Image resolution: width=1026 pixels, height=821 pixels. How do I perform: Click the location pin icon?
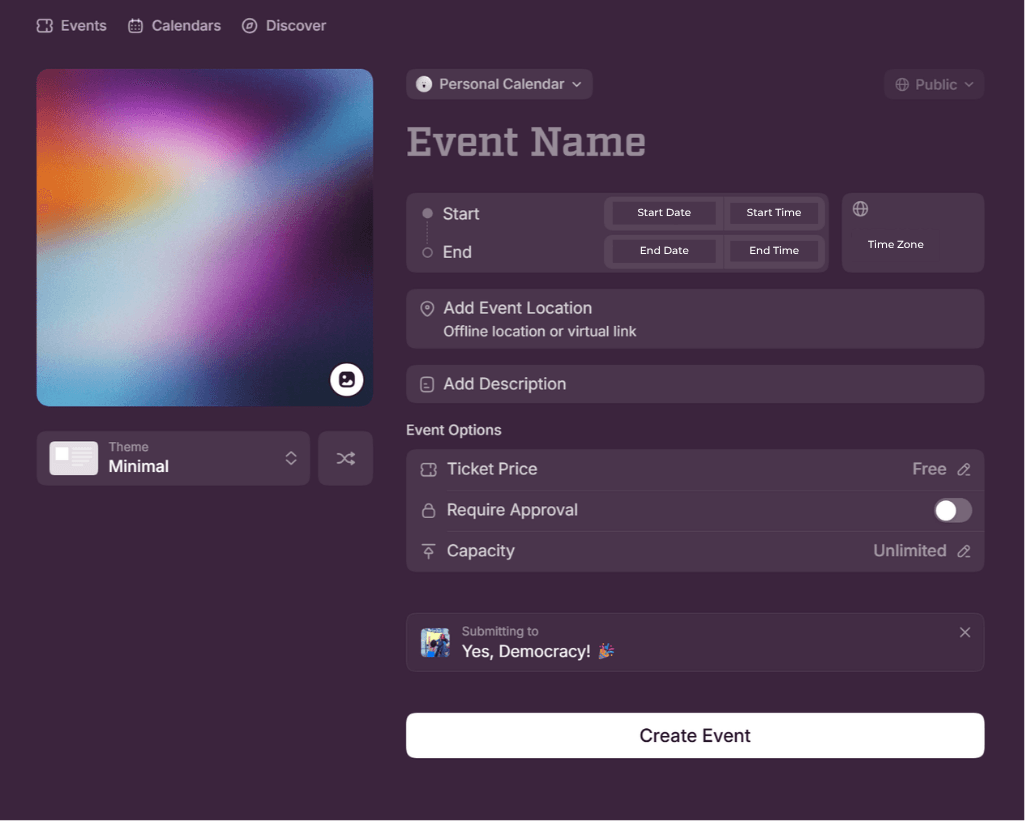point(427,309)
